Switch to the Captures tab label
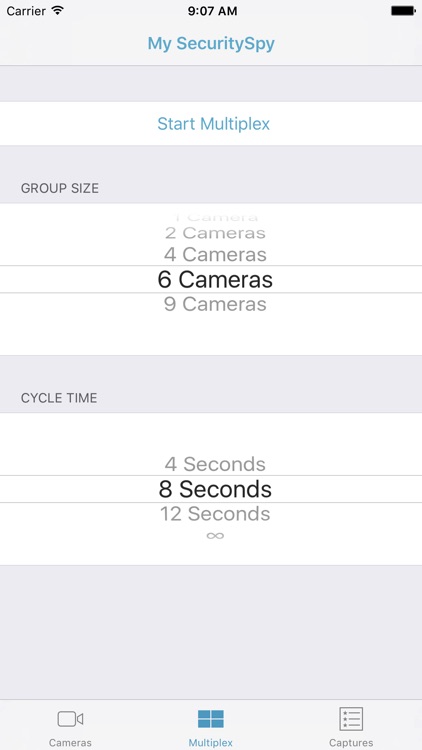Screen dimensions: 422x750 point(351,743)
